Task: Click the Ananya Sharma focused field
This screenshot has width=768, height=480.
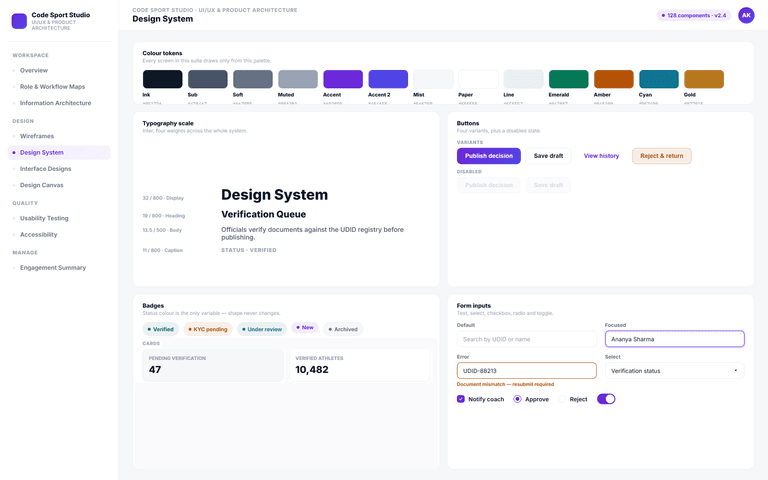Action: tap(674, 339)
